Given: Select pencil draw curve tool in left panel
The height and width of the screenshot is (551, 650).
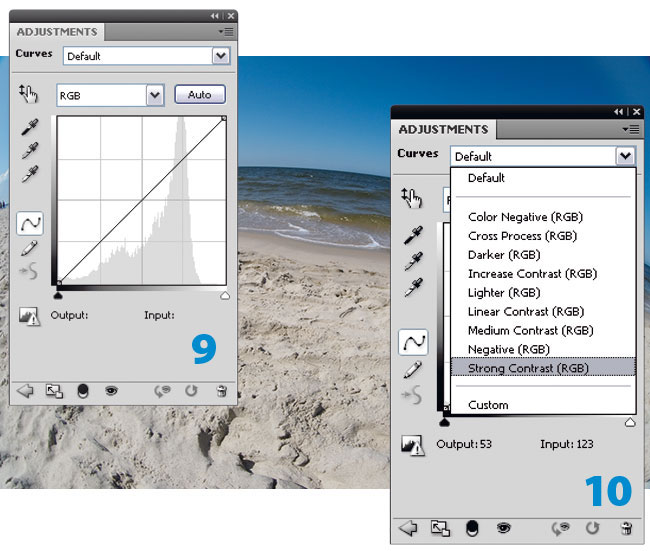Looking at the screenshot, I should (29, 248).
